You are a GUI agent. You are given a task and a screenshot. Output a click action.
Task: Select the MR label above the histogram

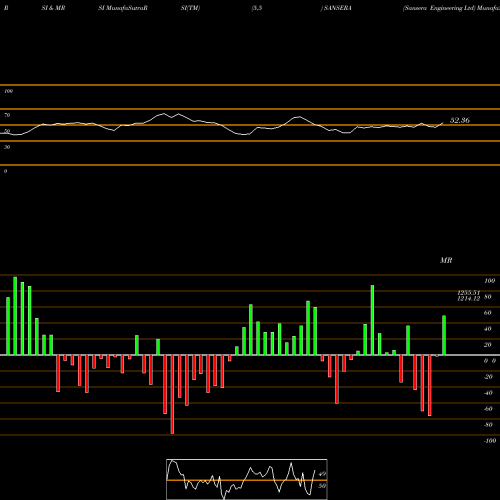pos(446,260)
